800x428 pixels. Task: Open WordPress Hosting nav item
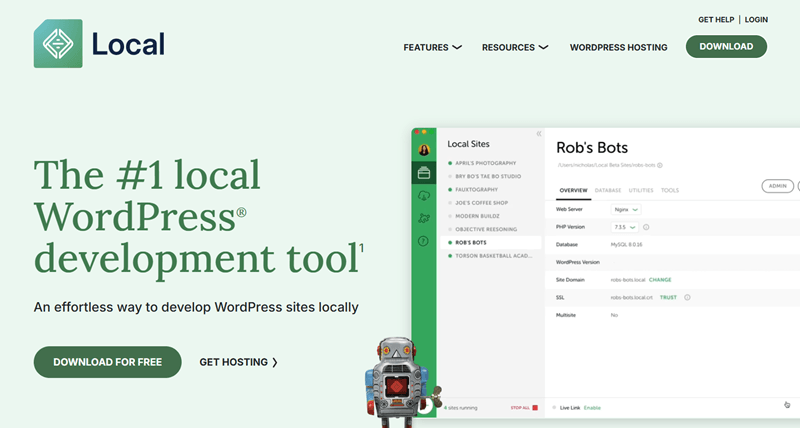(618, 47)
